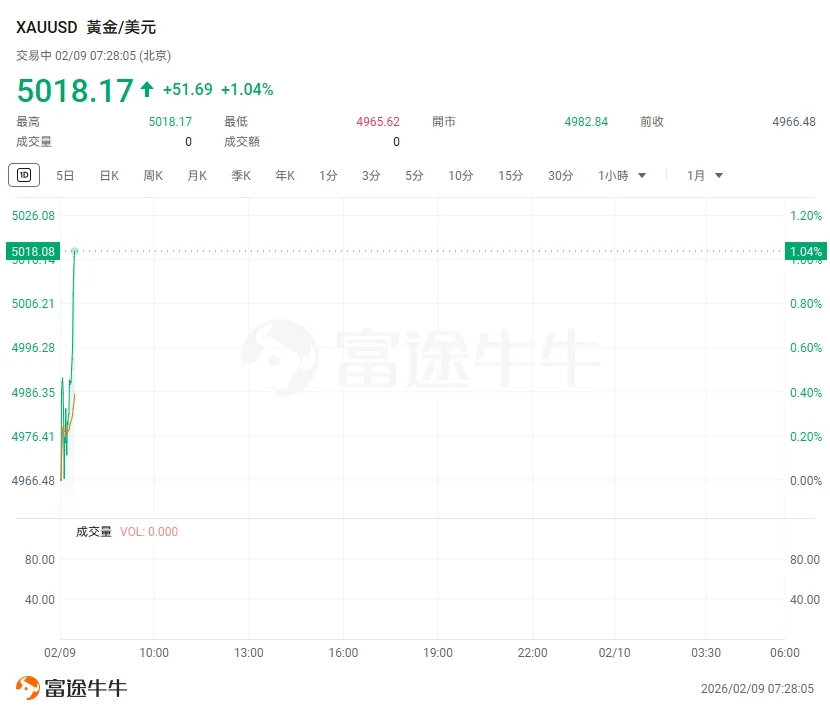This screenshot has height=715, width=830.
Task: Select the 1分 minute interval
Action: pyautogui.click(x=328, y=176)
